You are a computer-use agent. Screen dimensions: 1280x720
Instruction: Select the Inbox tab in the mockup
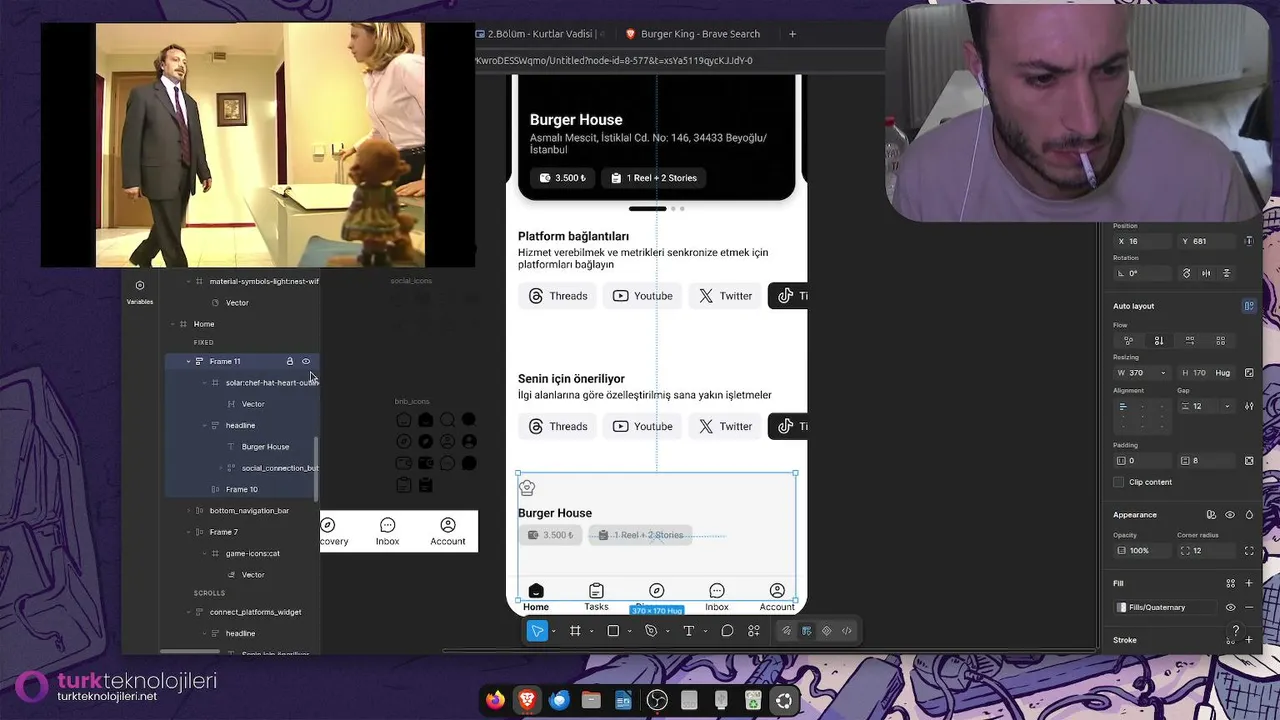click(717, 597)
